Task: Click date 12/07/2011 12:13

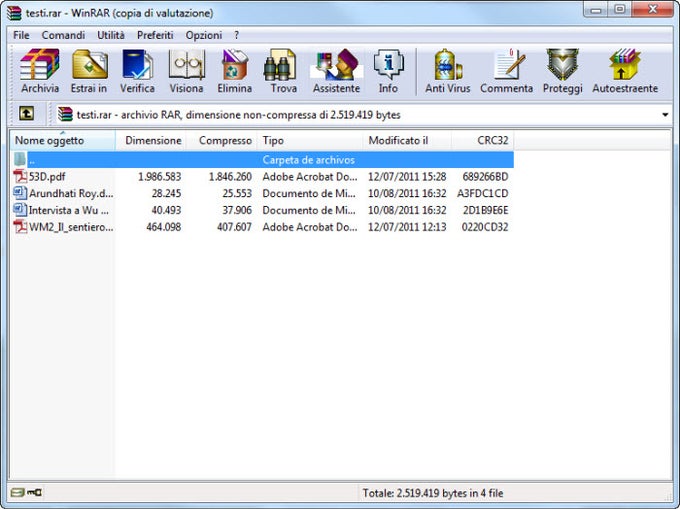Action: (x=407, y=227)
